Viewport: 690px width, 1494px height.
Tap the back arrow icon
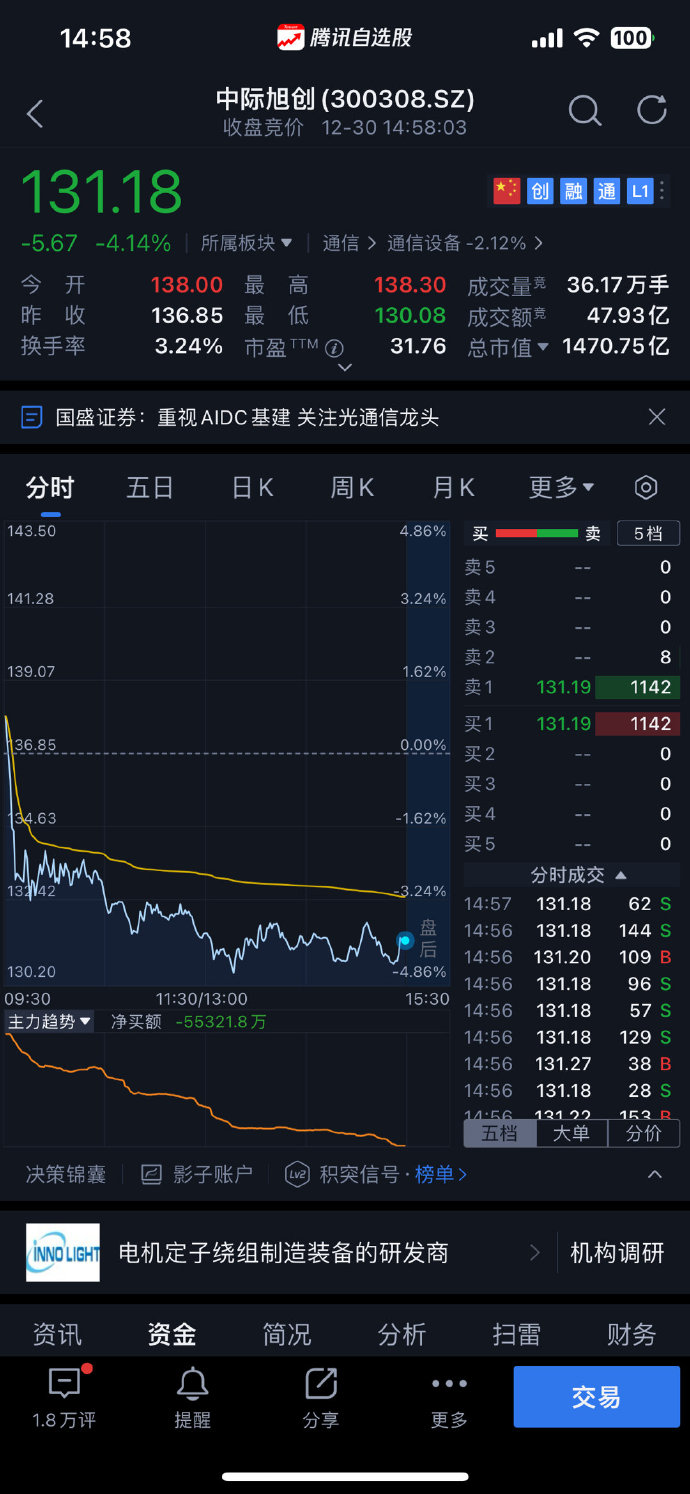[35, 114]
